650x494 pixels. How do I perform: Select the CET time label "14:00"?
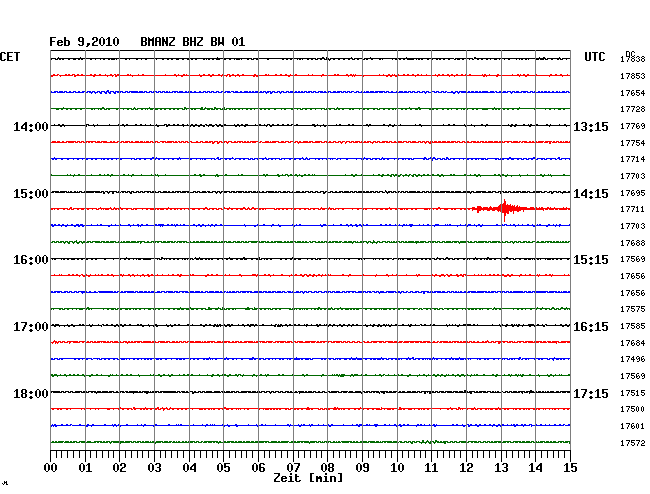(x=31, y=126)
